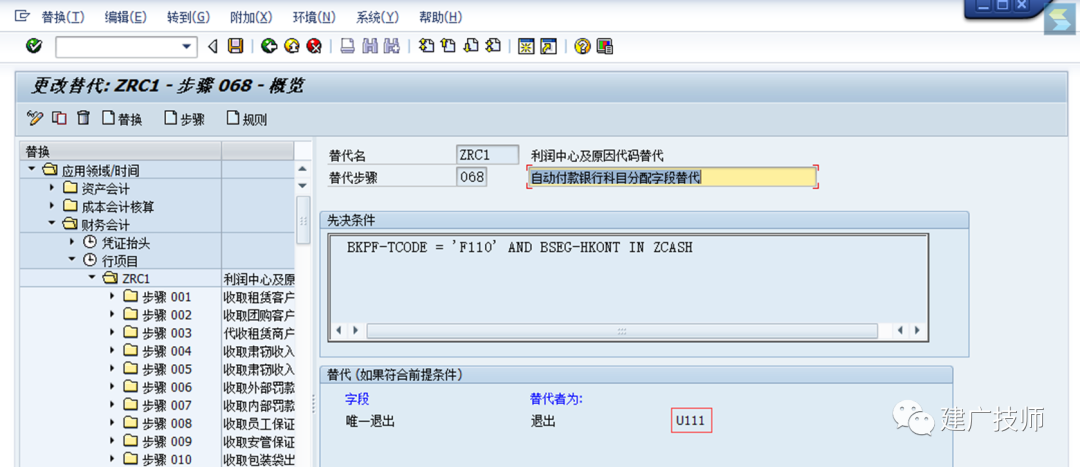Open the 编辑(E) menu
Viewport: 1080px width, 467px height.
[126, 17]
